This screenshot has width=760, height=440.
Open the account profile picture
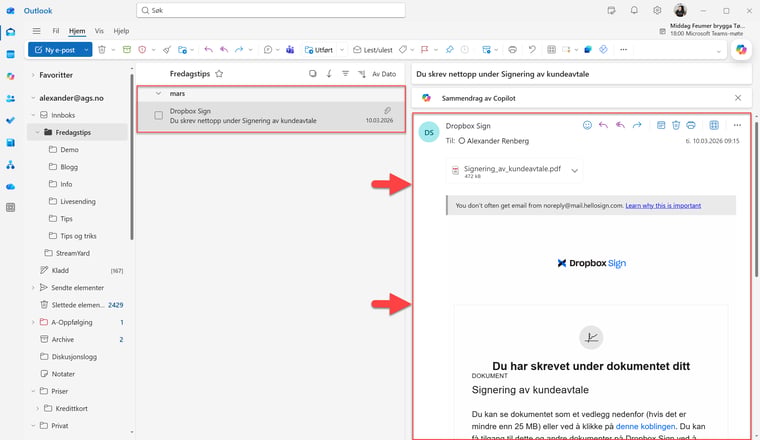tap(680, 10)
